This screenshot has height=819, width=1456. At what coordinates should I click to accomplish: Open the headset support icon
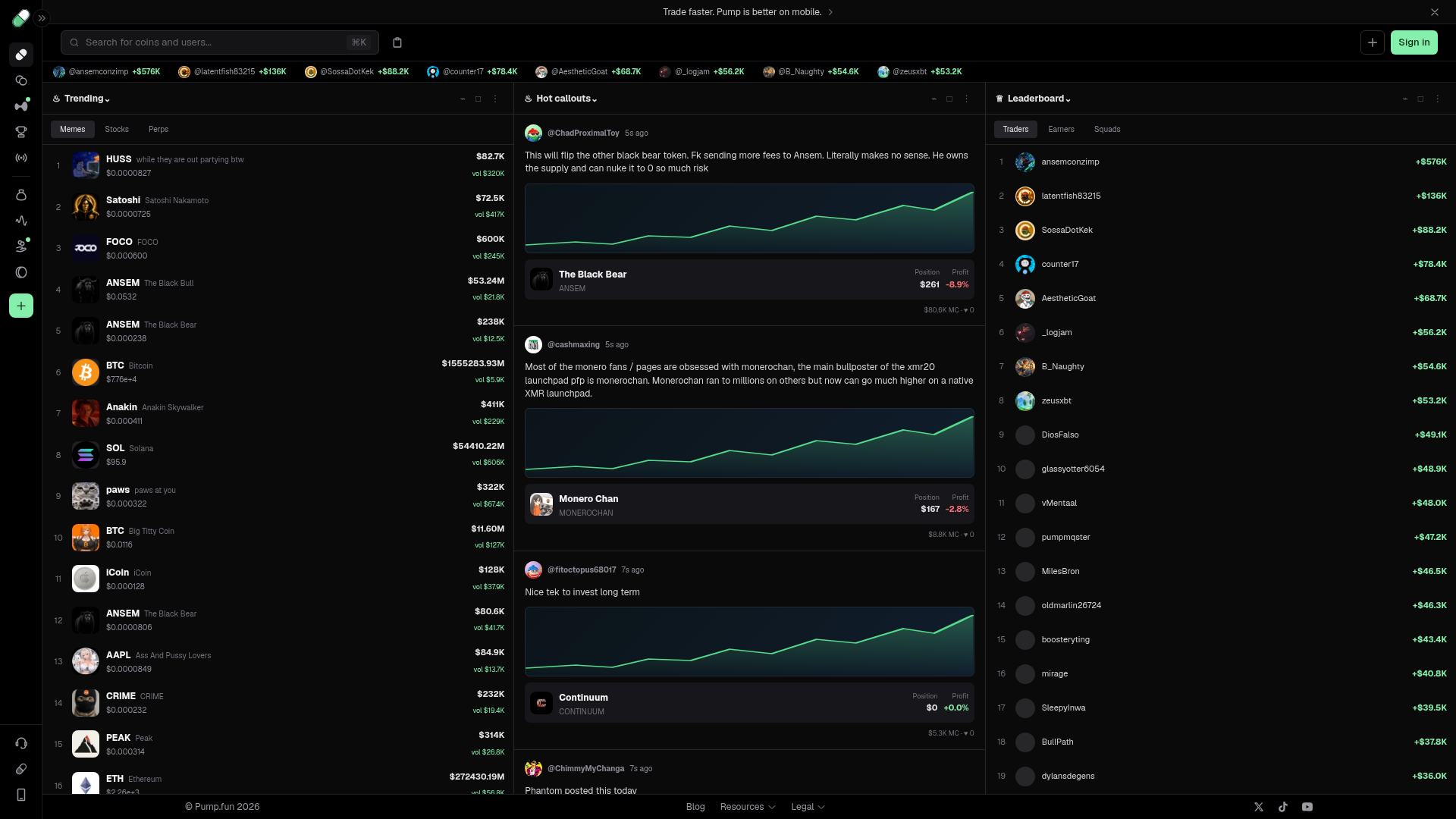coord(21,743)
